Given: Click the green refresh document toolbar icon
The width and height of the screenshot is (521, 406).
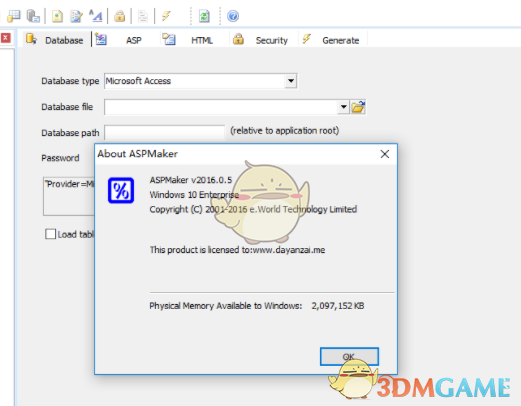Looking at the screenshot, I should coord(204,16).
